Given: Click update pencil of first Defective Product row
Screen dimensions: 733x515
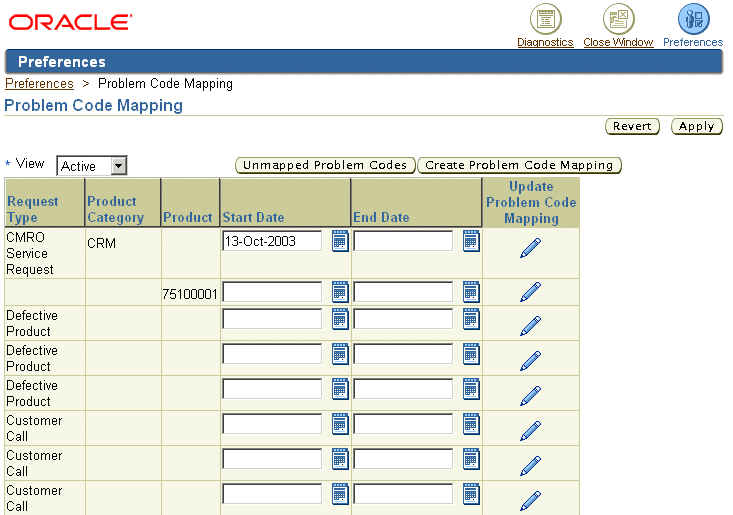Looking at the screenshot, I should [x=531, y=326].
